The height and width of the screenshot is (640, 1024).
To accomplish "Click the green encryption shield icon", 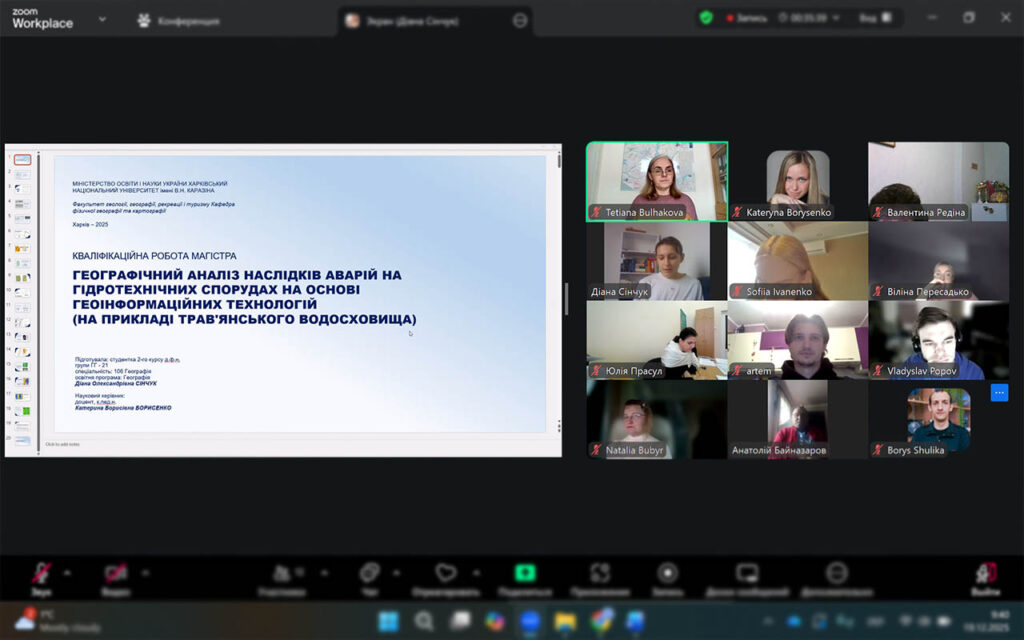I will tap(706, 18).
